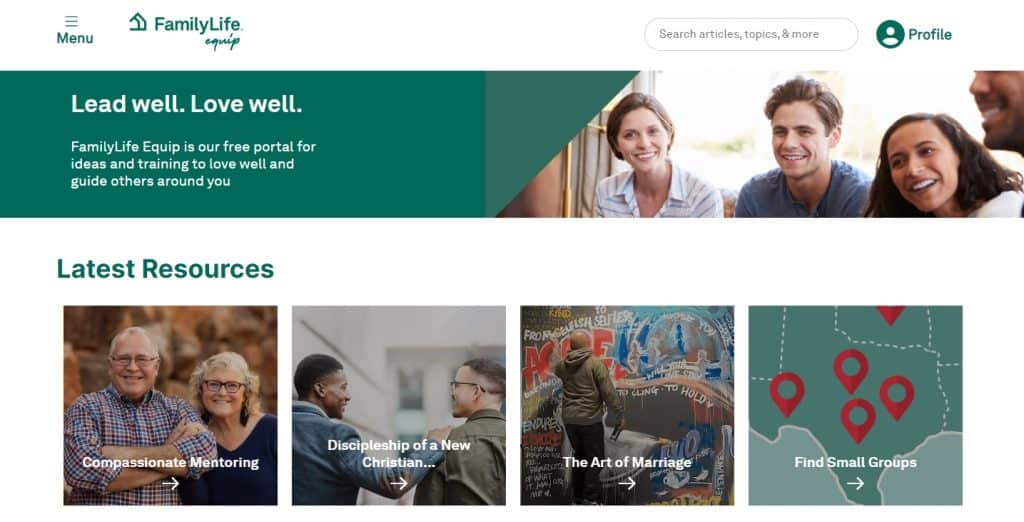Click the arrow under Compassionate Mentoring
The width and height of the screenshot is (1024, 522).
point(170,483)
